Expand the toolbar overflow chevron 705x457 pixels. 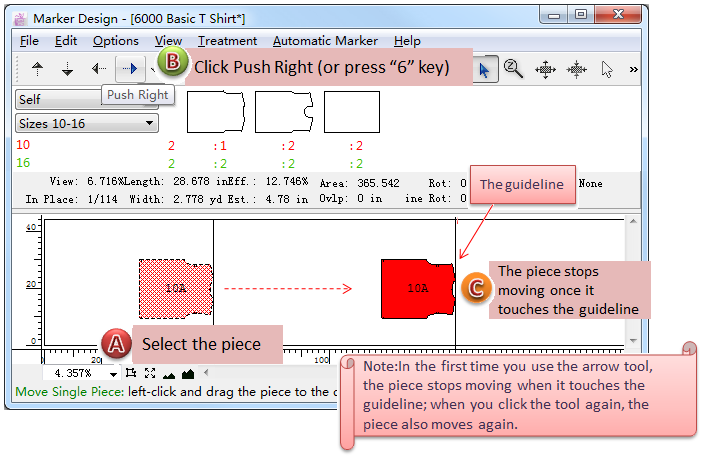[x=635, y=69]
